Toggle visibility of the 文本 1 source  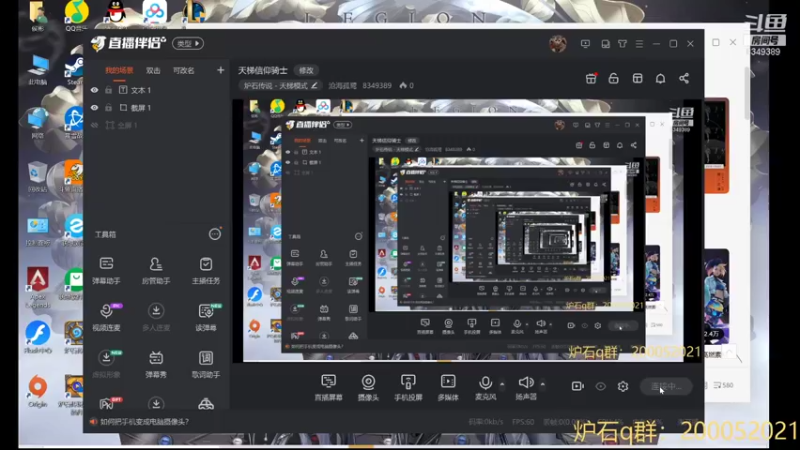coord(94,90)
